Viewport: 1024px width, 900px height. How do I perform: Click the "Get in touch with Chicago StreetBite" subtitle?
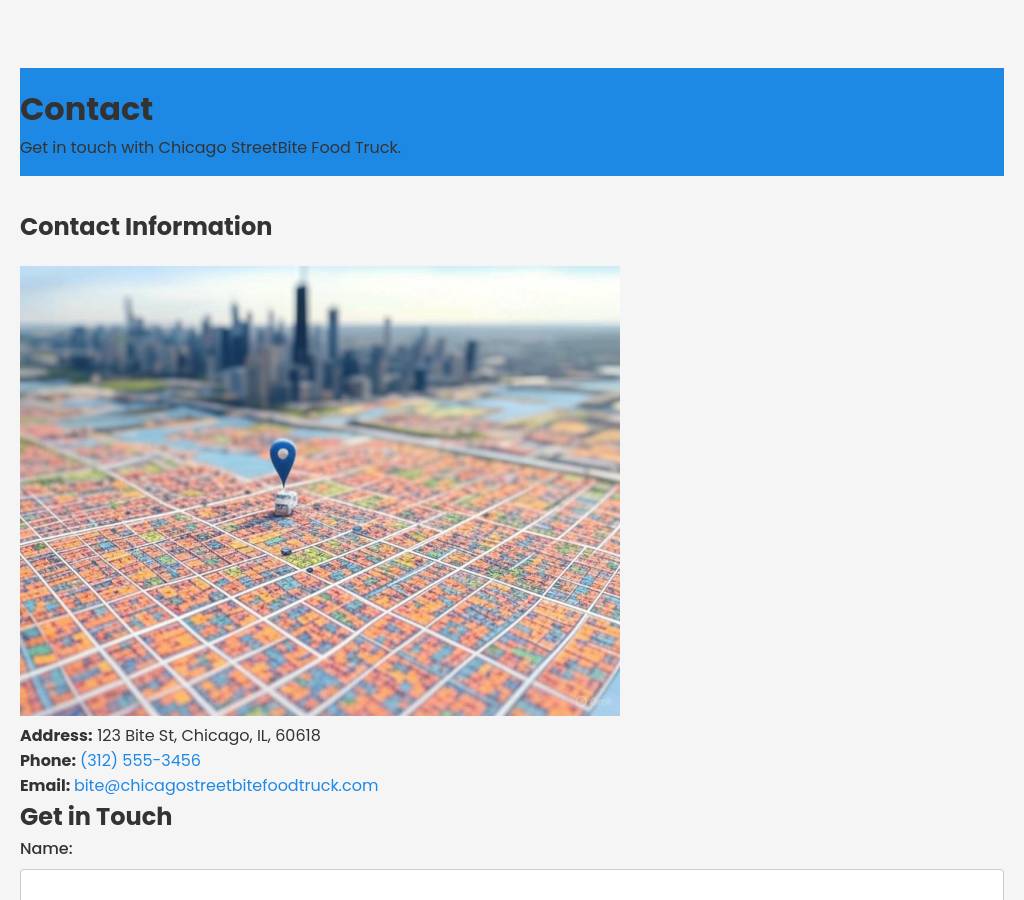[x=210, y=147]
